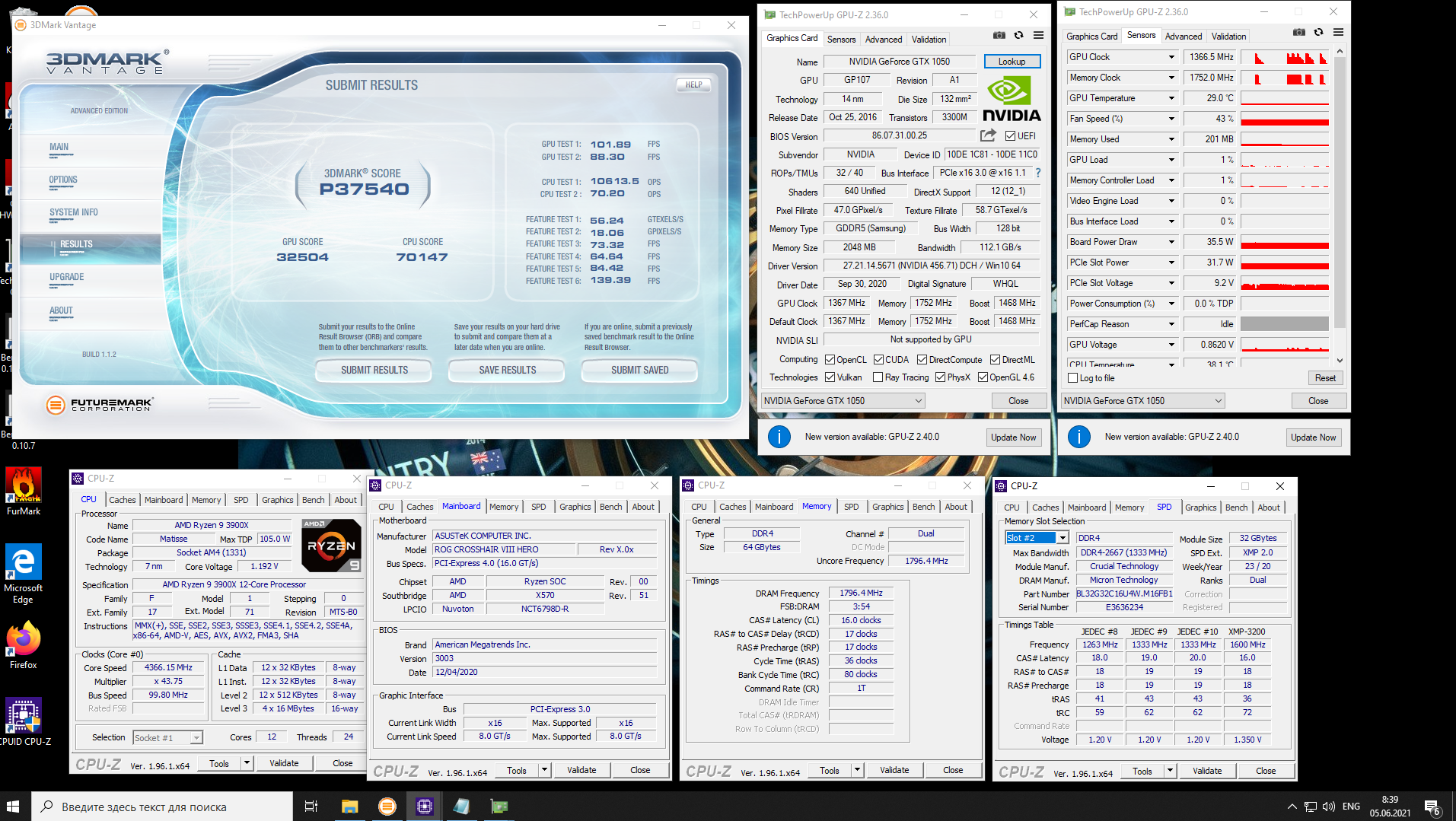Click camera icon in GPU-Z Sensors window
Screen dimensions: 1456x821
(1298, 33)
